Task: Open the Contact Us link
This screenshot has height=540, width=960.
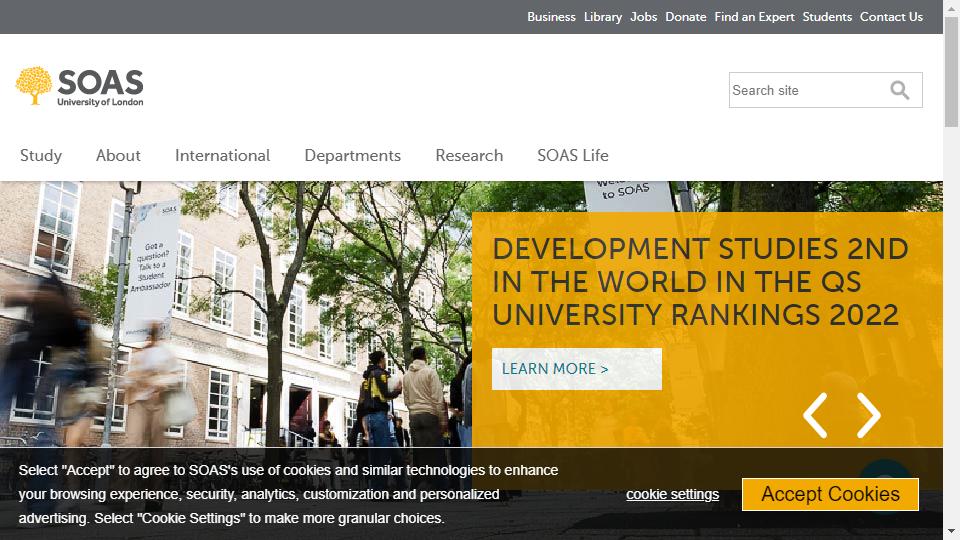Action: (x=891, y=17)
